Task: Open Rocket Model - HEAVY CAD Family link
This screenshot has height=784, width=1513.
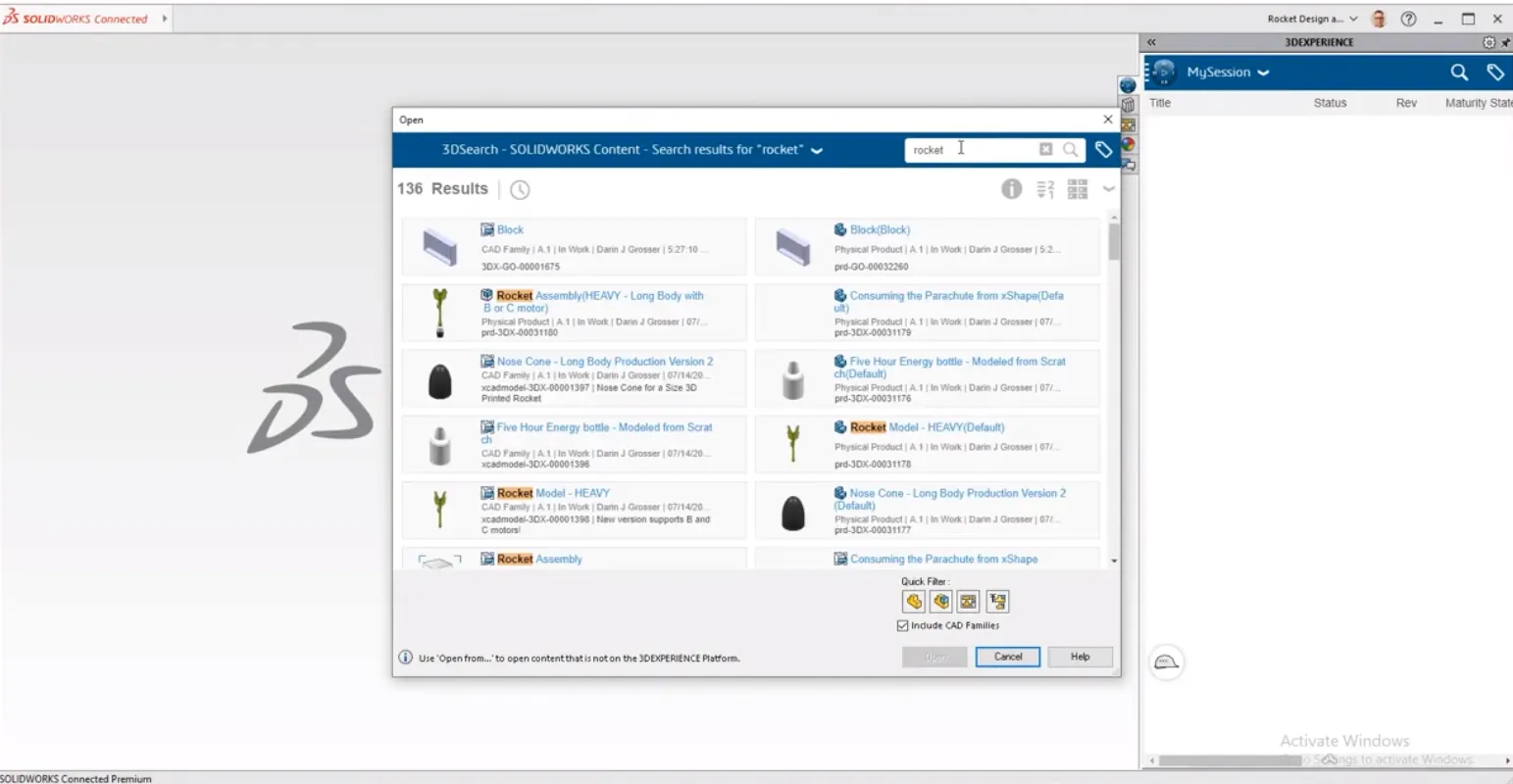Action: coord(552,493)
